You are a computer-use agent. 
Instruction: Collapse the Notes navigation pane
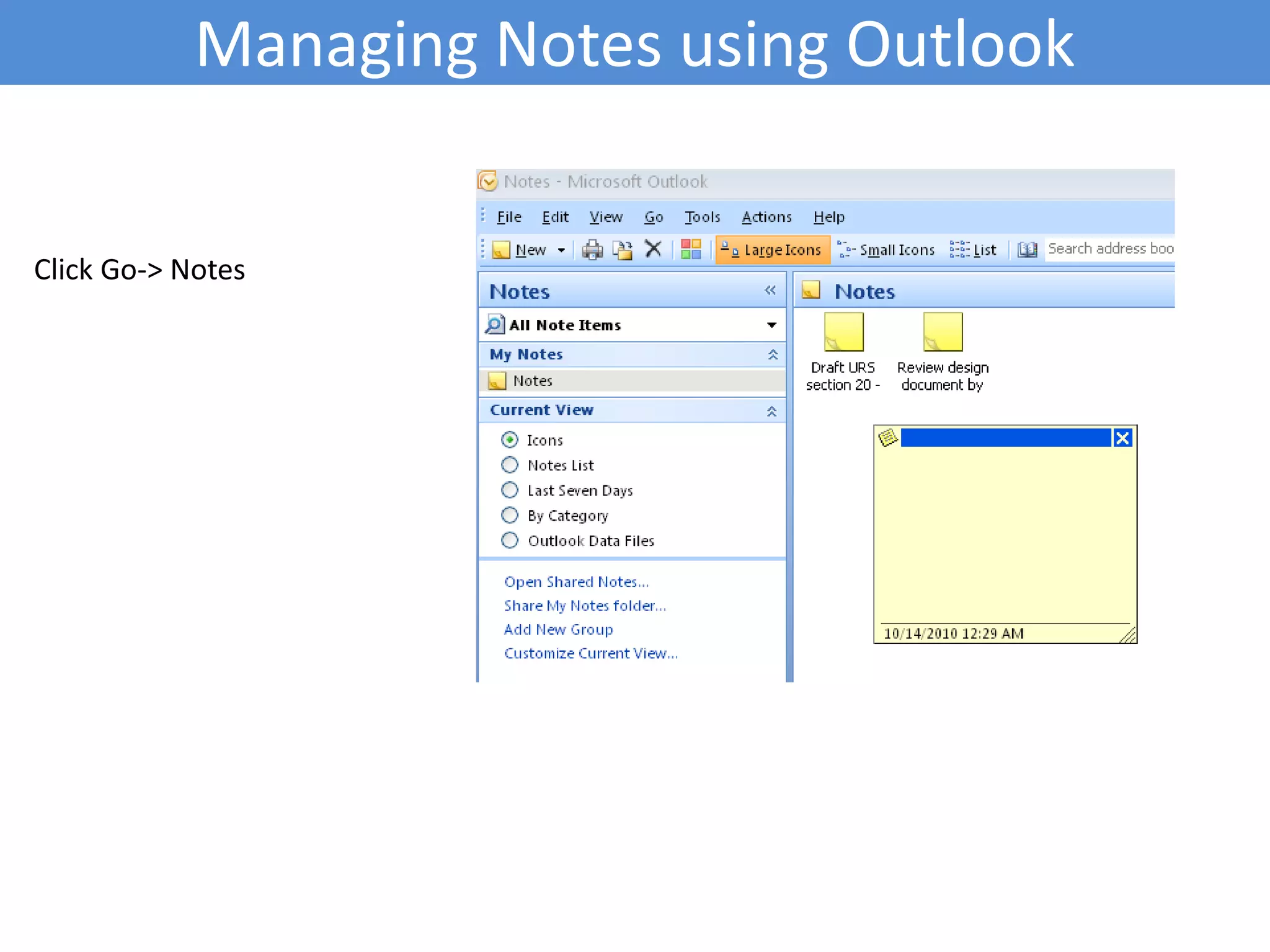click(x=770, y=290)
